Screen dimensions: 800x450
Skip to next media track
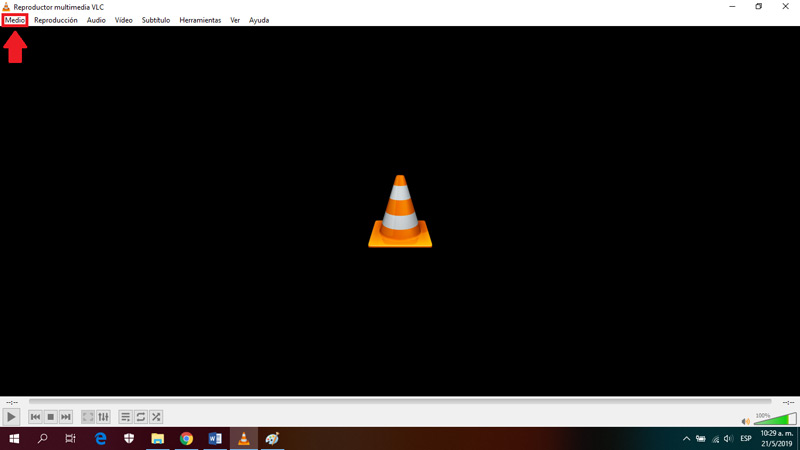66,417
